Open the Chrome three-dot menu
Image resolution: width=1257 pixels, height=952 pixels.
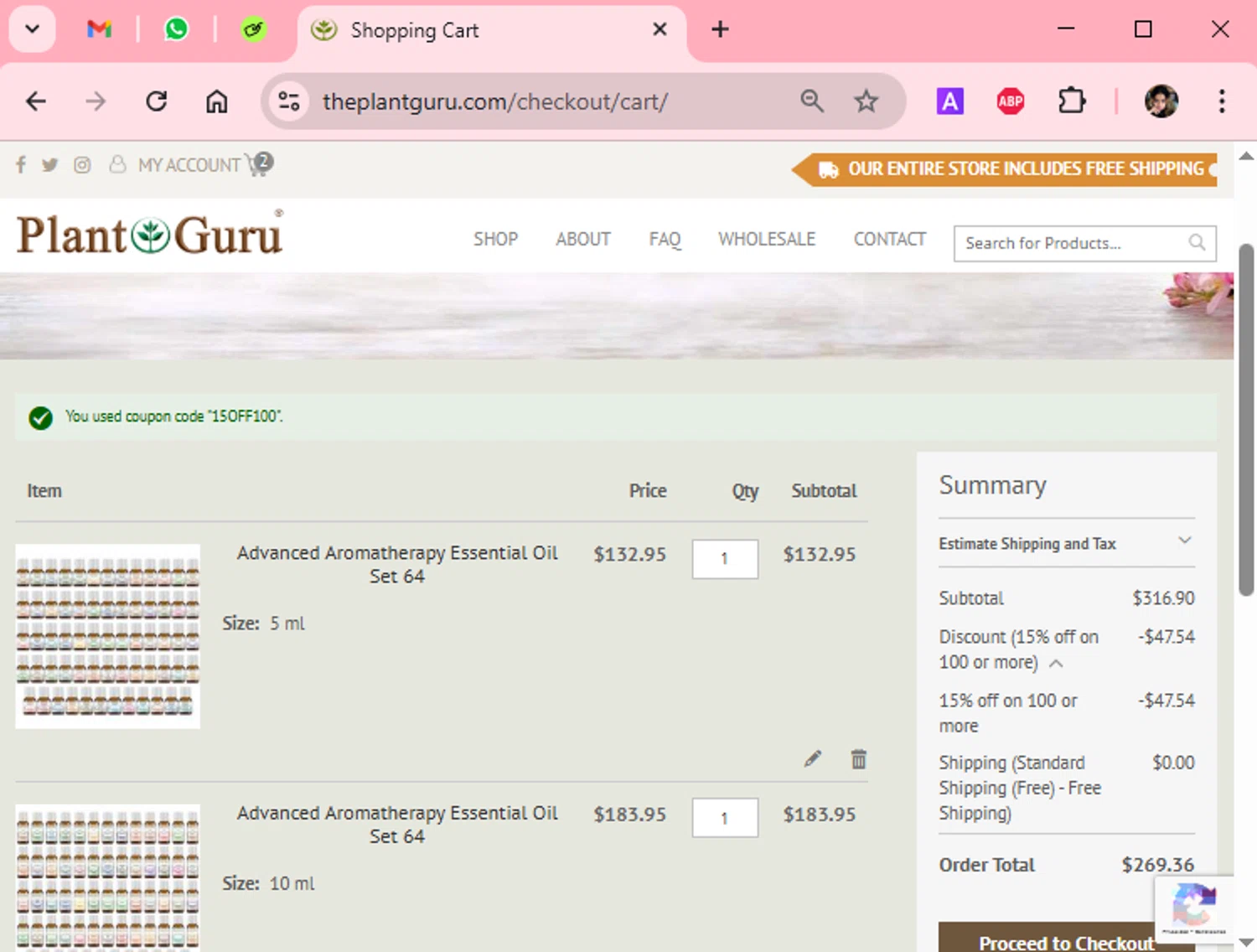coord(1222,101)
